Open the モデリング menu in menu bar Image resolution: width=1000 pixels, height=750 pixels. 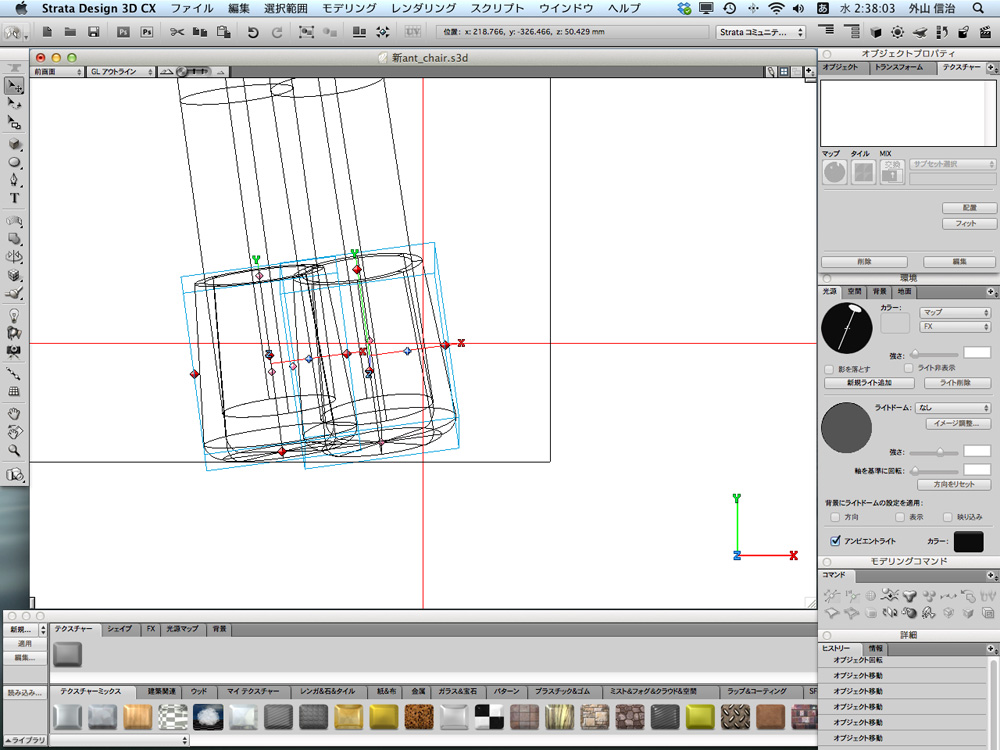point(349,8)
